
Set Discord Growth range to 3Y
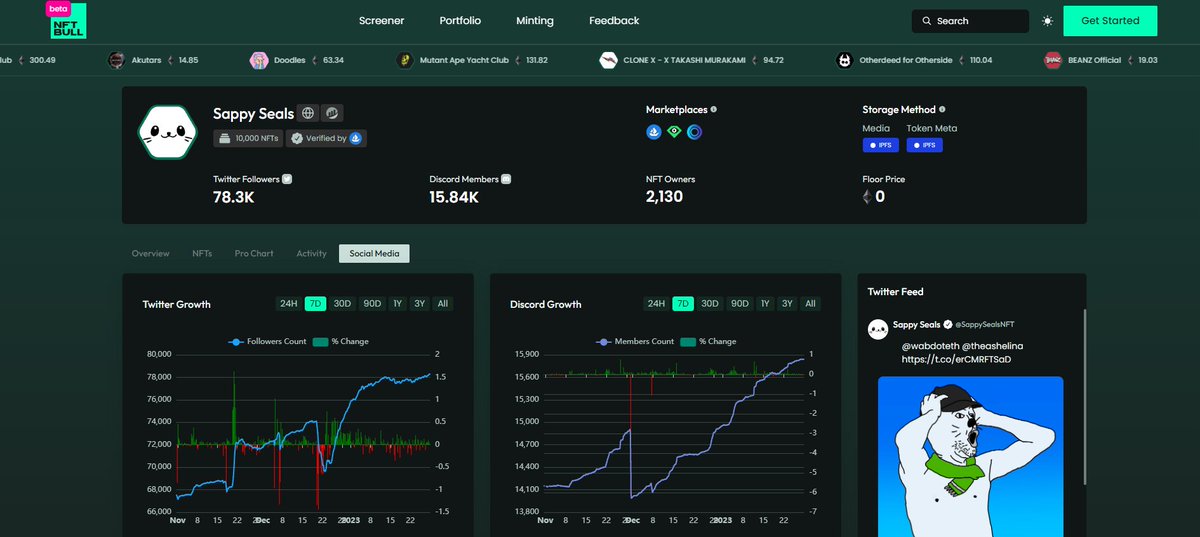pos(787,303)
